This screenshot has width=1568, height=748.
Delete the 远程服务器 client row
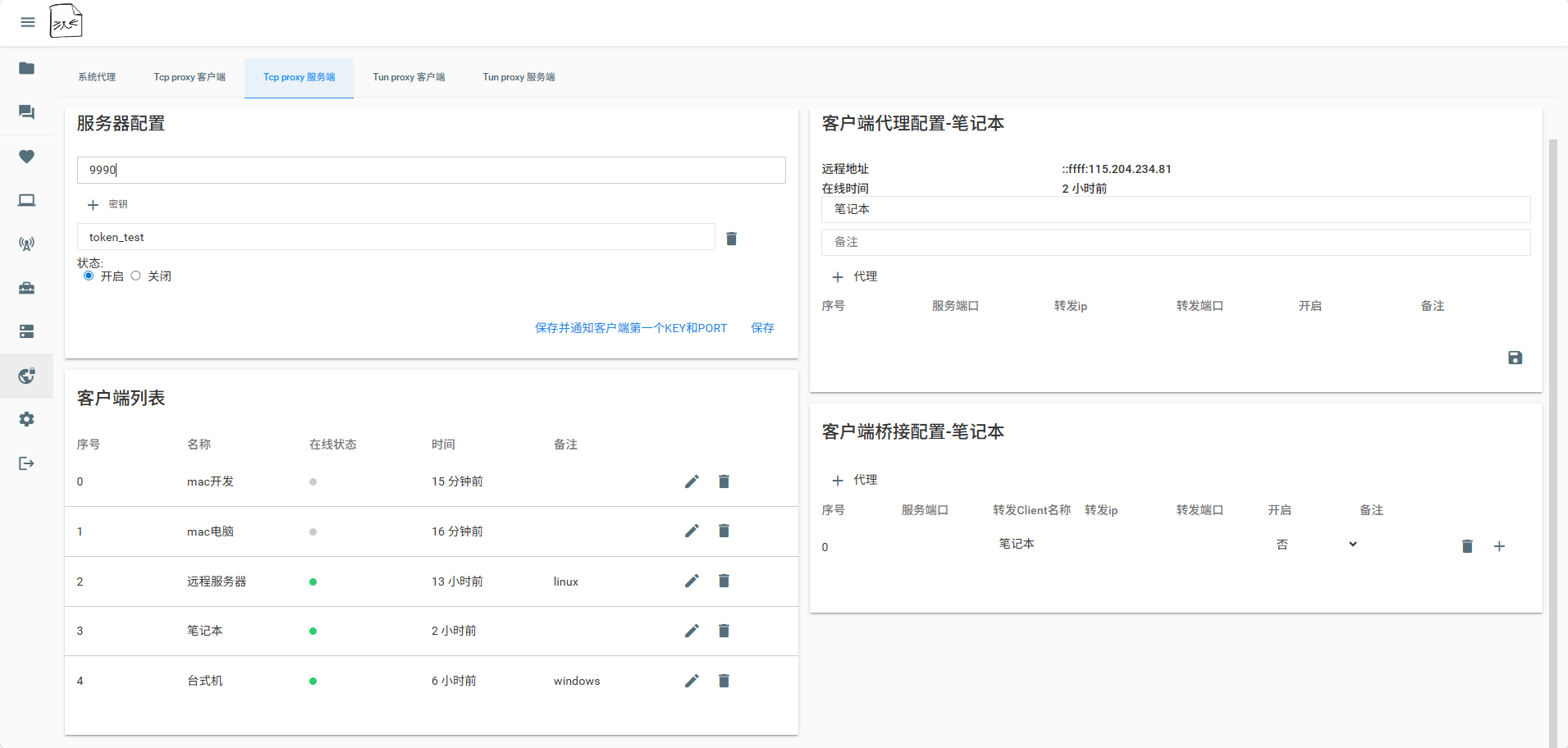pos(724,582)
